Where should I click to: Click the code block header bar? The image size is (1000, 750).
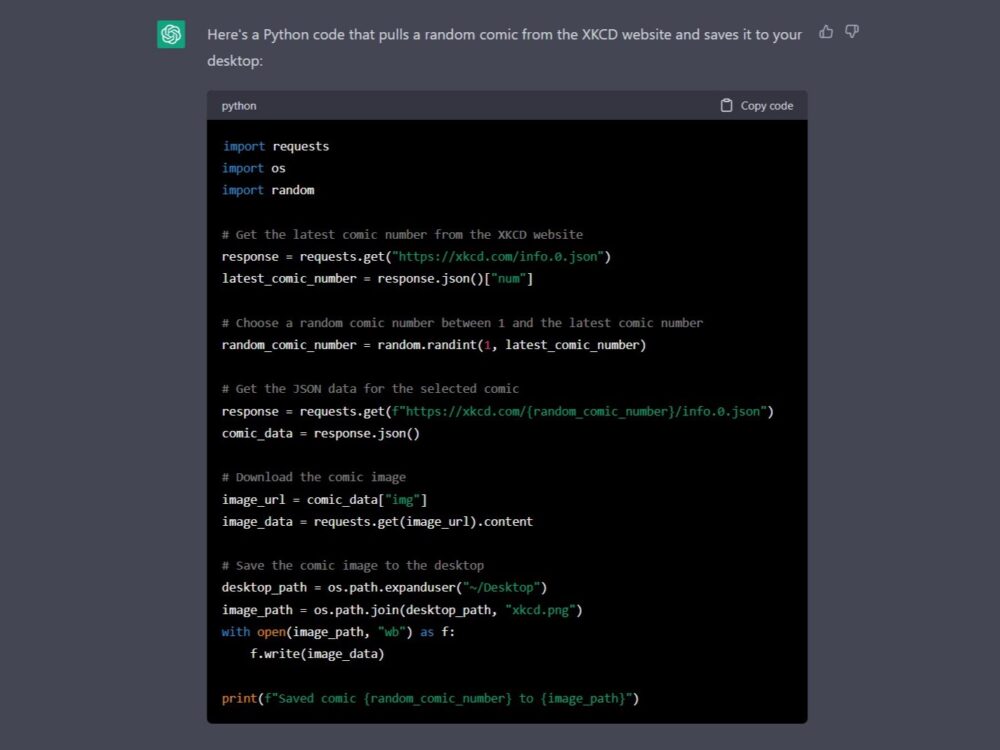[500, 105]
